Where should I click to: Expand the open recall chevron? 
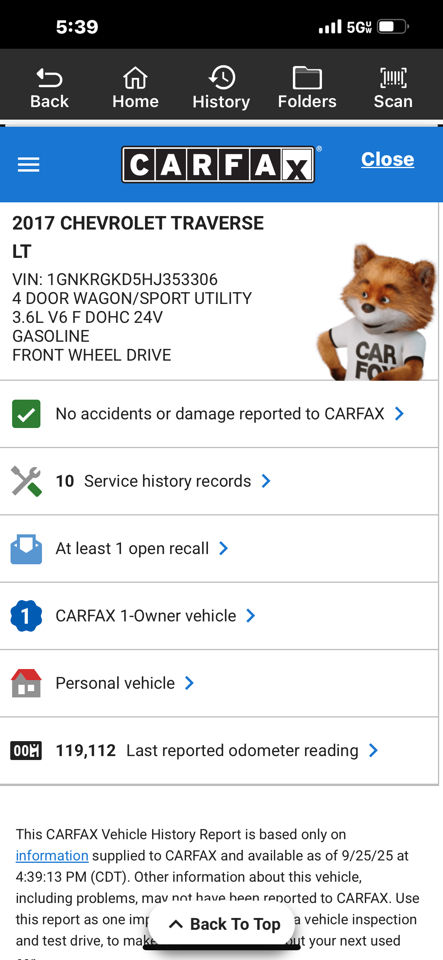pos(223,549)
